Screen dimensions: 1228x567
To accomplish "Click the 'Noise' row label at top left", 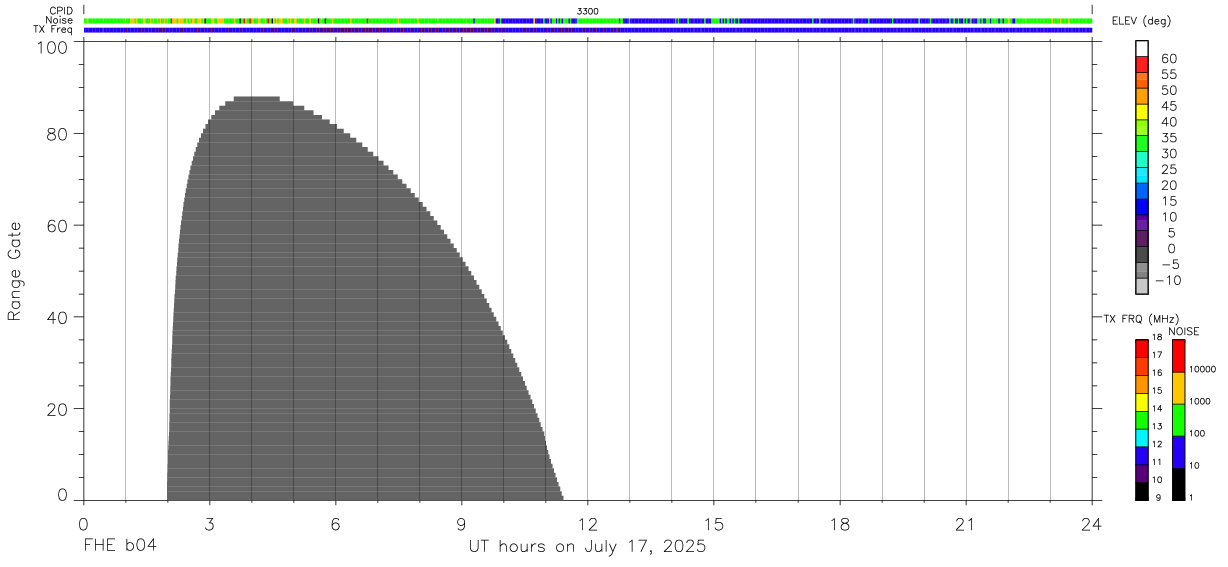I will [x=60, y=20].
